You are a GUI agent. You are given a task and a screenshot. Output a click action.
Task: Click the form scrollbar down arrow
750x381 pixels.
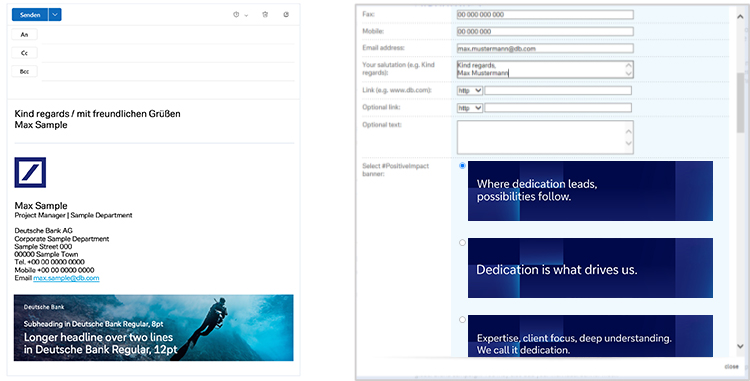click(x=740, y=346)
